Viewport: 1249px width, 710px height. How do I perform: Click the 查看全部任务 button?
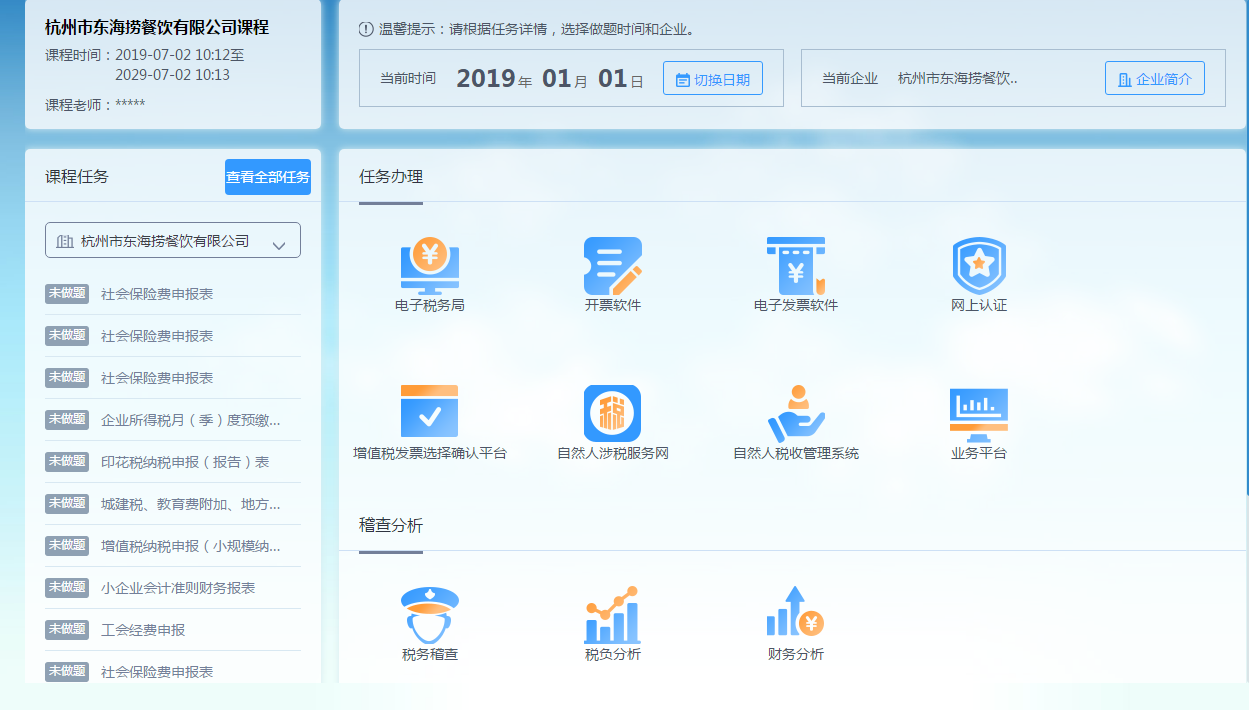(267, 176)
